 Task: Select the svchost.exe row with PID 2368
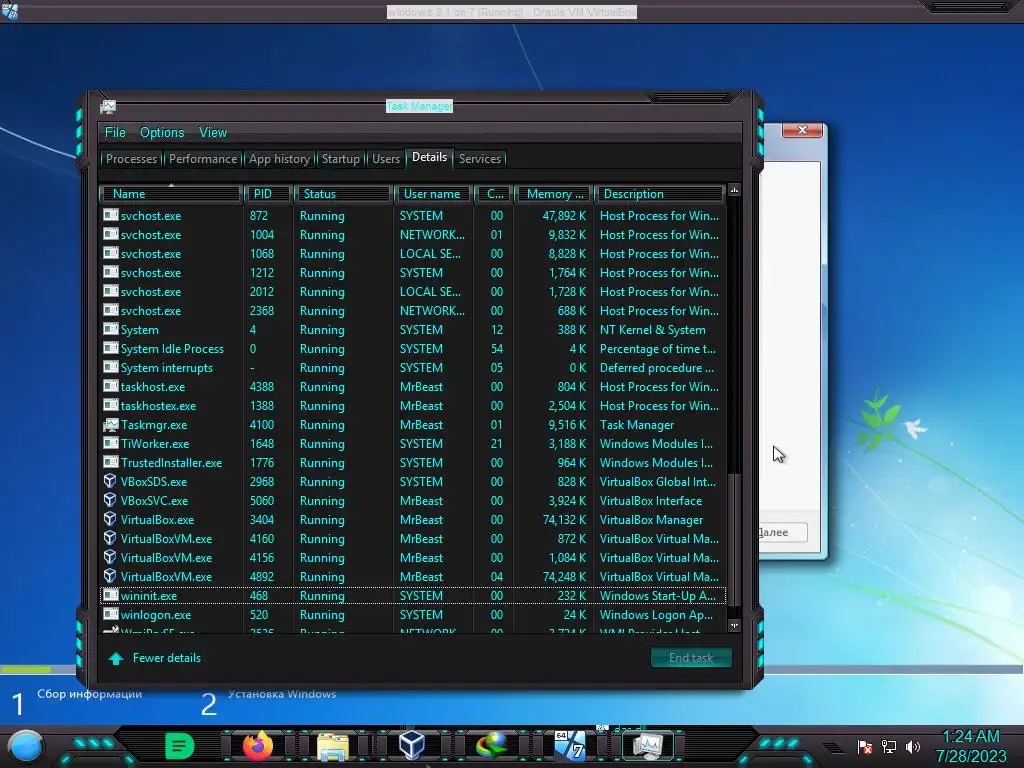[x=412, y=311]
